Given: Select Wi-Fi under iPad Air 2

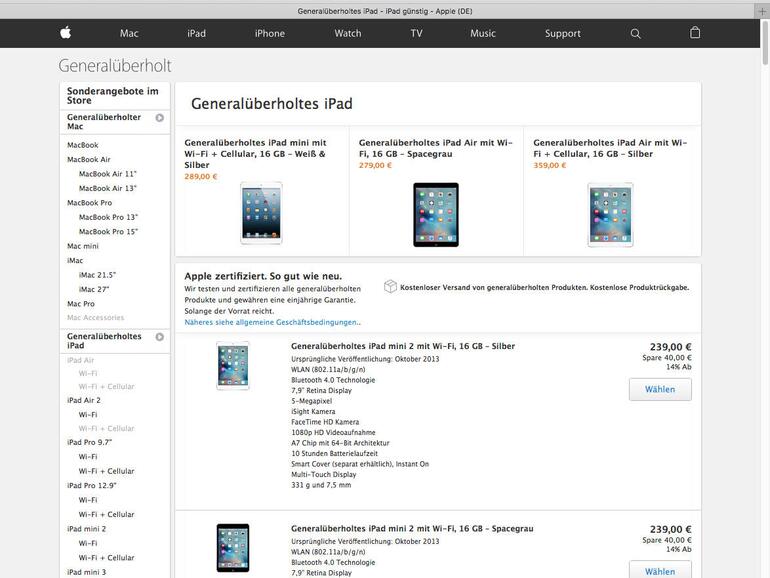Looking at the screenshot, I should pos(88,414).
